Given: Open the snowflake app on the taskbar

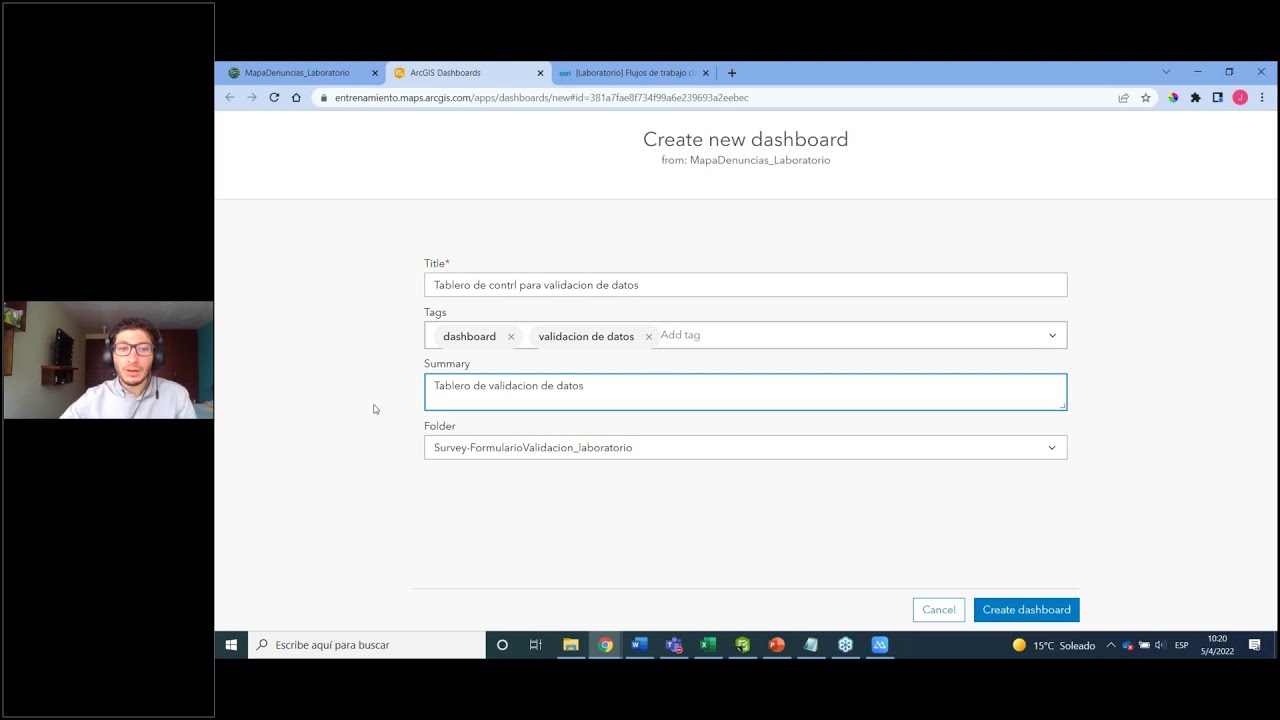Looking at the screenshot, I should click(846, 645).
